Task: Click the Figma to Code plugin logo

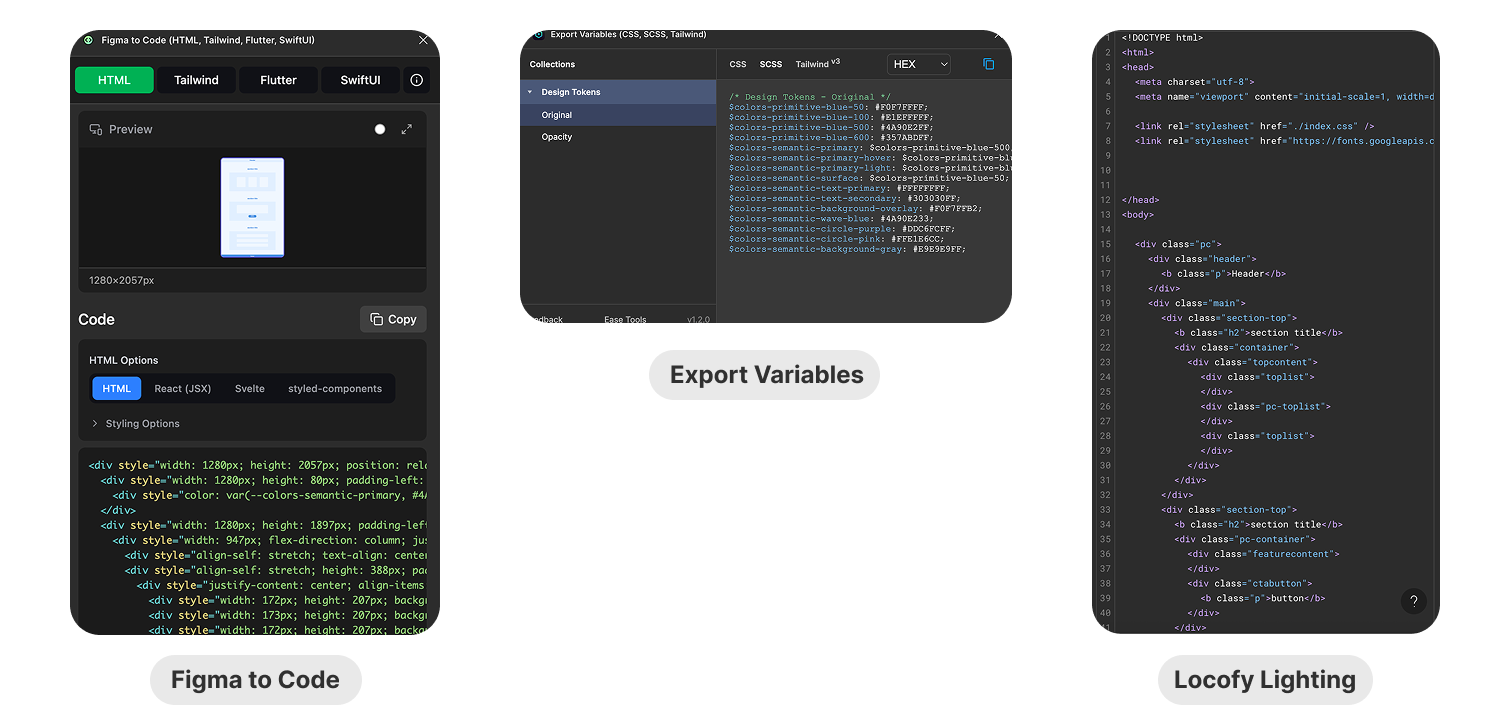Action: pyautogui.click(x=88, y=40)
